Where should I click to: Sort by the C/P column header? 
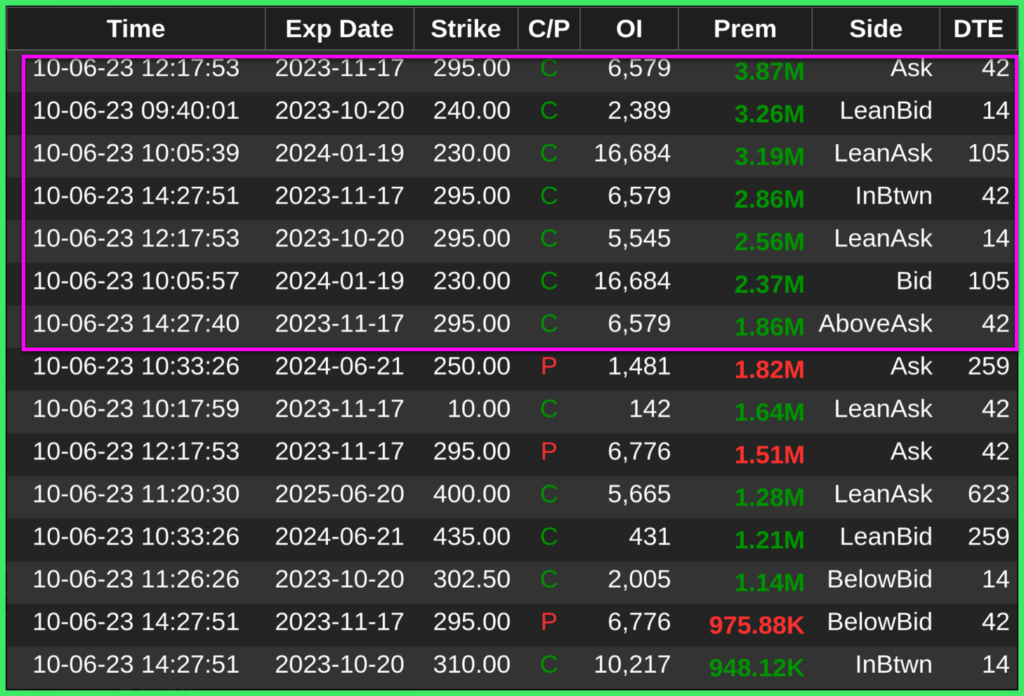549,29
